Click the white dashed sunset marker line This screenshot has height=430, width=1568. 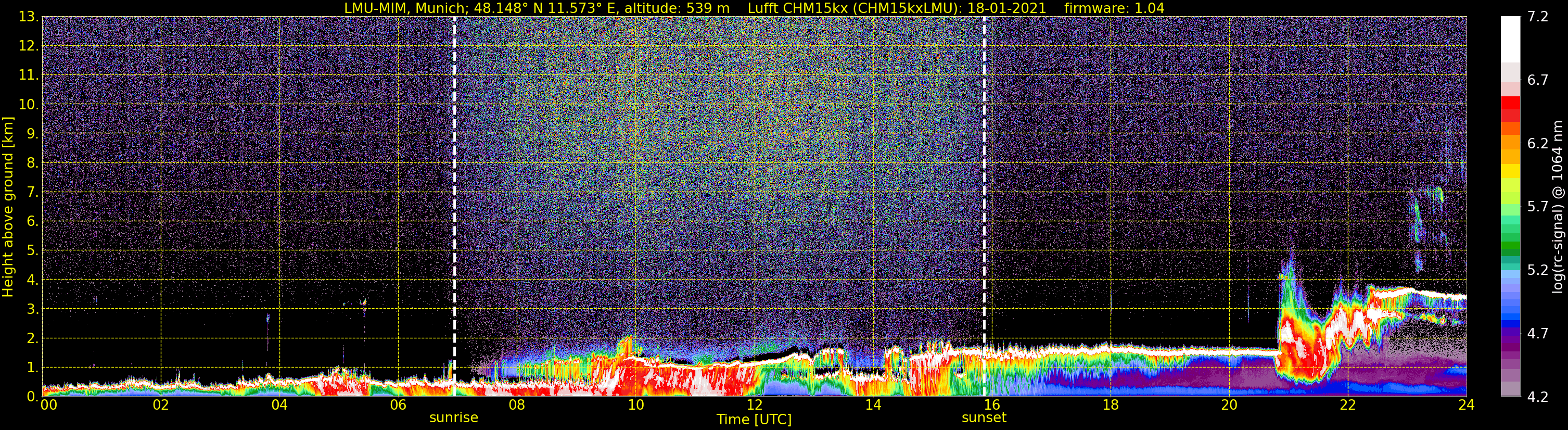(984, 207)
